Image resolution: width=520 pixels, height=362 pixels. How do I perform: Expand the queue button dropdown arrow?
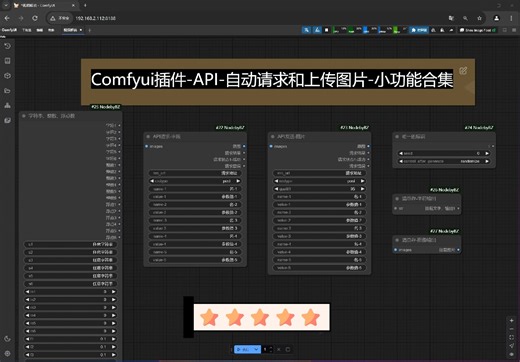[x=256, y=349]
